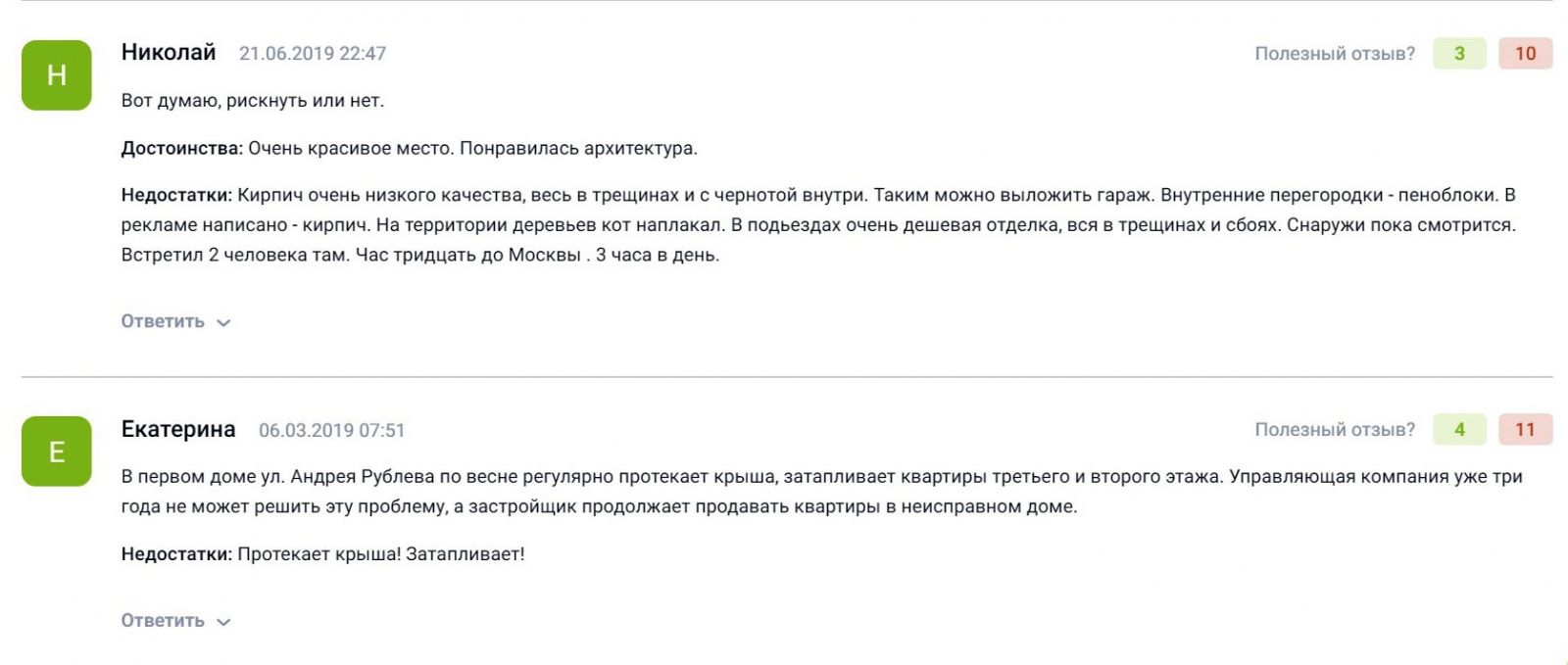This screenshot has width=1568, height=665.
Task: Open the author name Екатерина
Action: pos(178,429)
